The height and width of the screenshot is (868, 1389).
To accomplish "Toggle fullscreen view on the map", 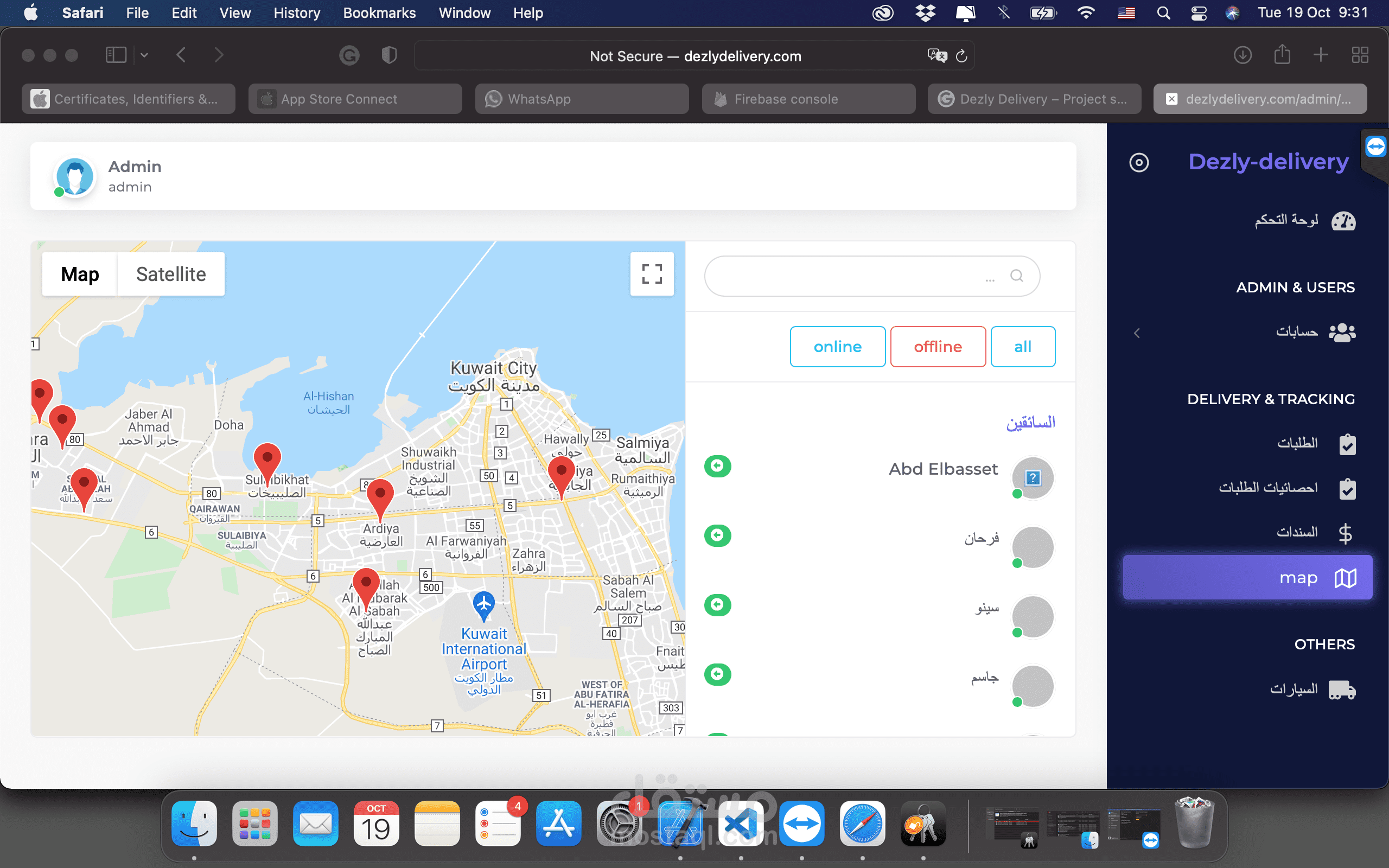I will (x=652, y=274).
